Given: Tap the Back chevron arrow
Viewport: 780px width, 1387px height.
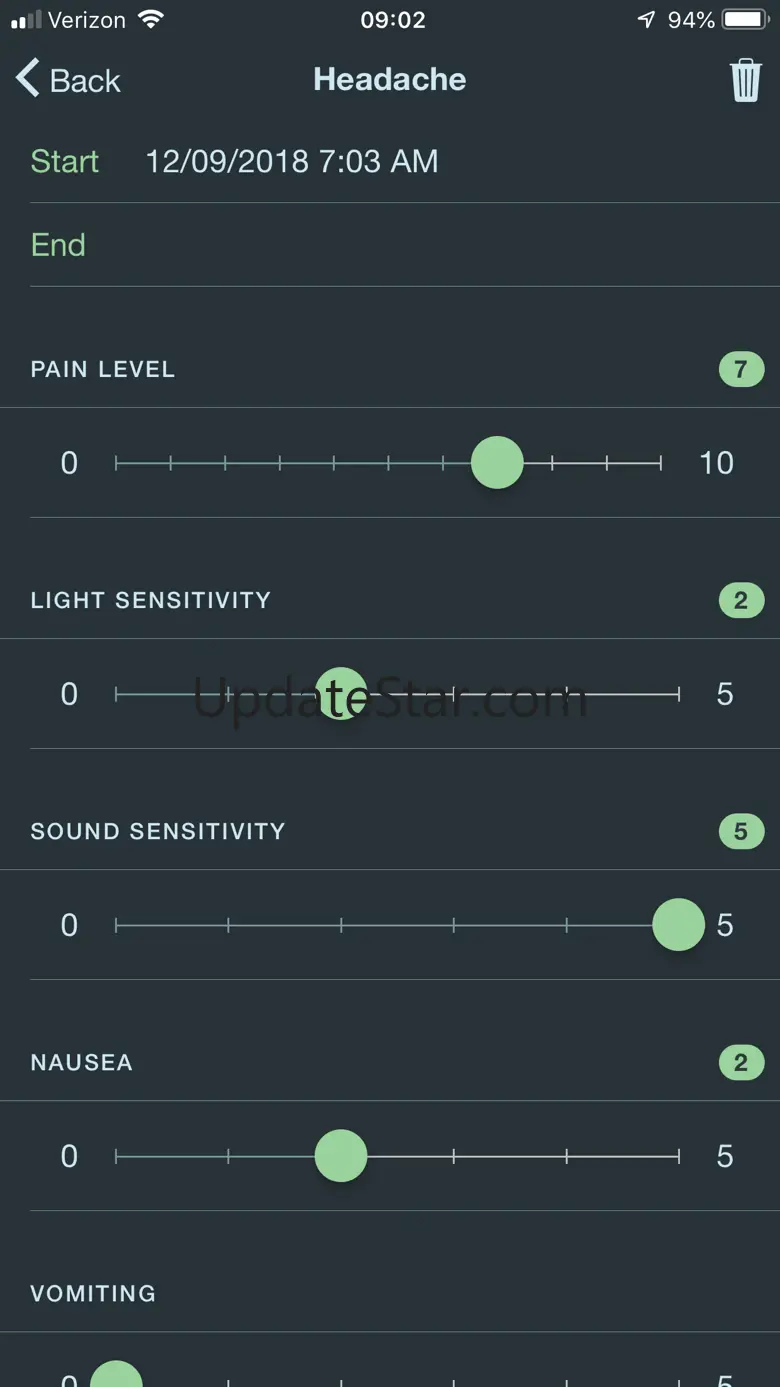Looking at the screenshot, I should pos(28,78).
